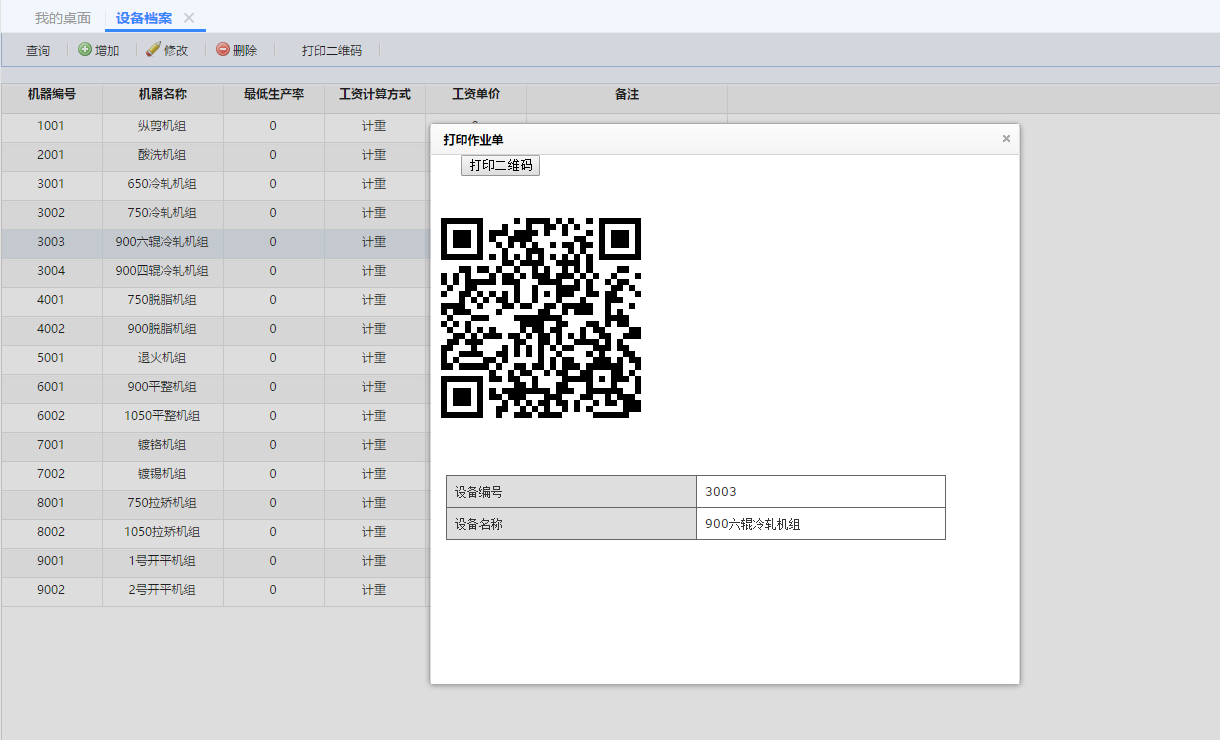The image size is (1220, 740).
Task: Click the green plus Add icon
Action: click(x=85, y=50)
